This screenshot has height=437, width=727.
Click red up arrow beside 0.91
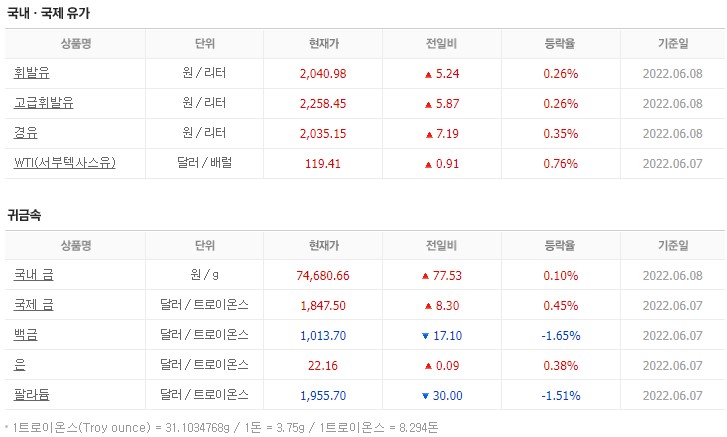428,162
